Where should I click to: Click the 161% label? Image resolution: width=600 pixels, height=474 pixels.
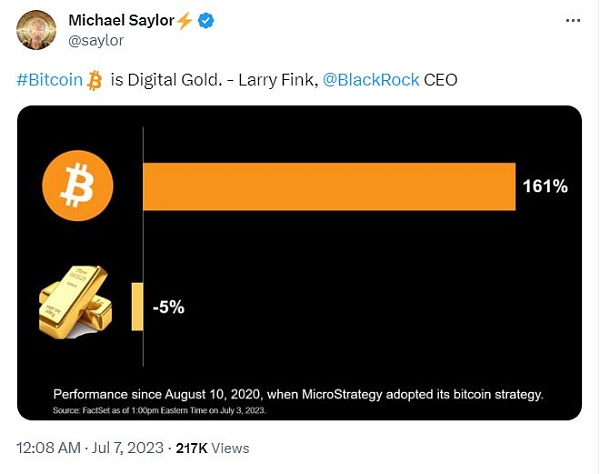pyautogui.click(x=545, y=186)
